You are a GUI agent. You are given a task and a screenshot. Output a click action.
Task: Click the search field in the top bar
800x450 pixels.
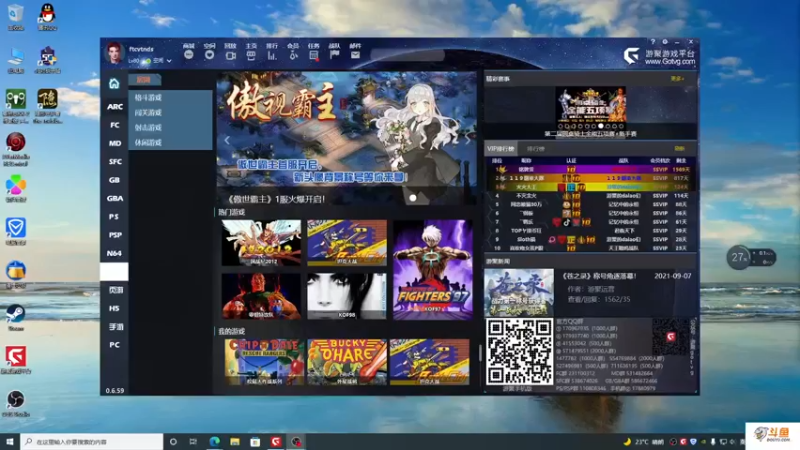click(x=407, y=55)
